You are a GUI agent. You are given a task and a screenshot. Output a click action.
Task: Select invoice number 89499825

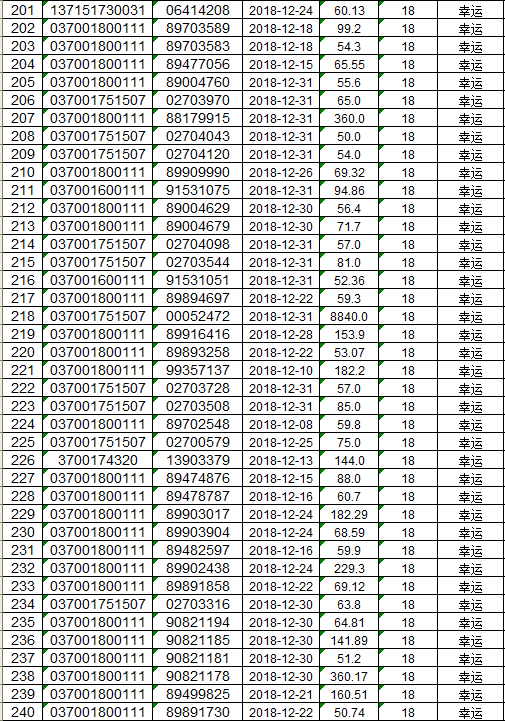pyautogui.click(x=197, y=694)
